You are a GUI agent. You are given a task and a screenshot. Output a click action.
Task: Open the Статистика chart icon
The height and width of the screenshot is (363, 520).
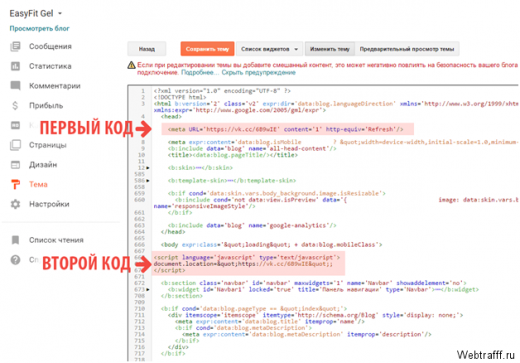(x=15, y=66)
